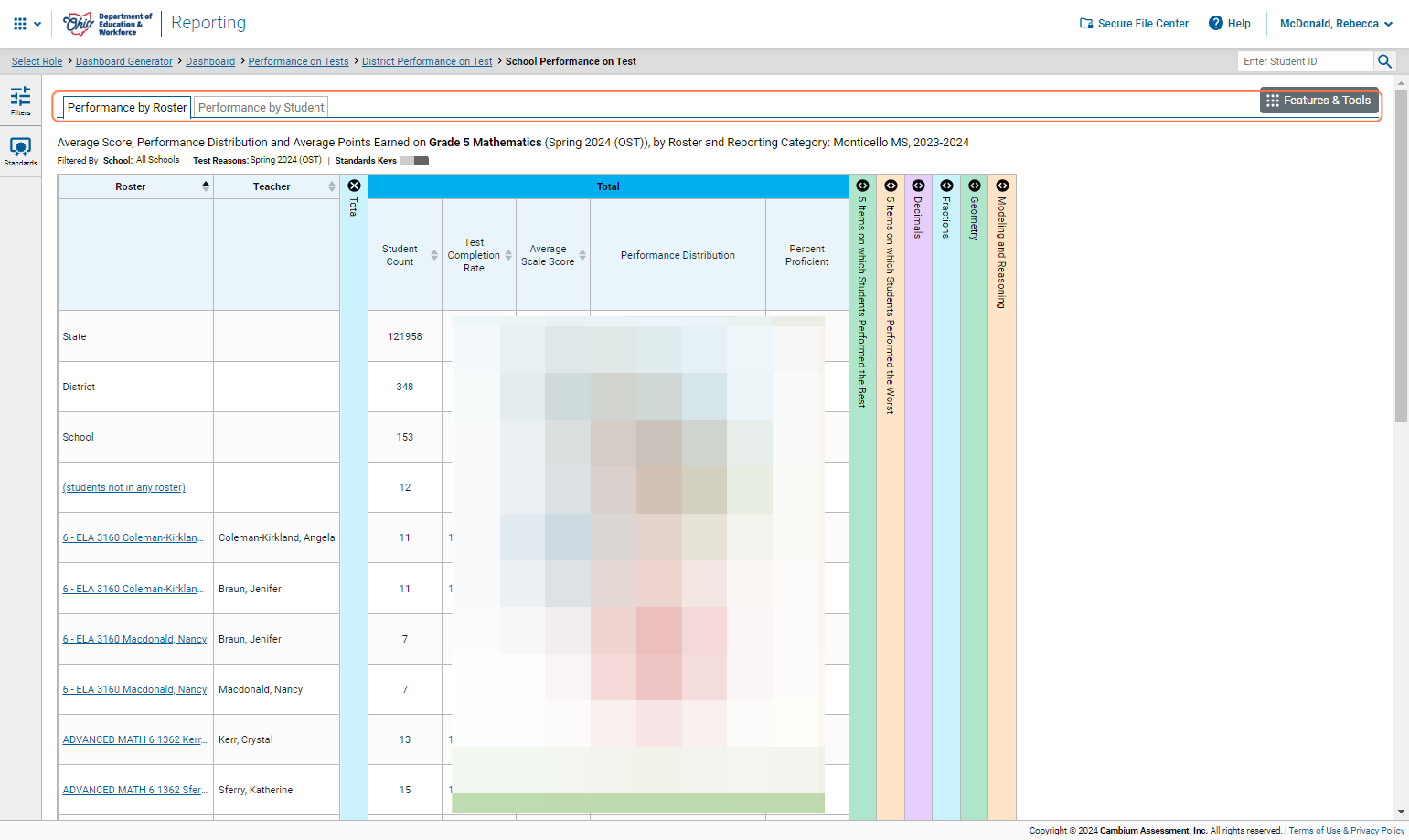Click teacher name Sferry, Katherine

tap(255, 790)
